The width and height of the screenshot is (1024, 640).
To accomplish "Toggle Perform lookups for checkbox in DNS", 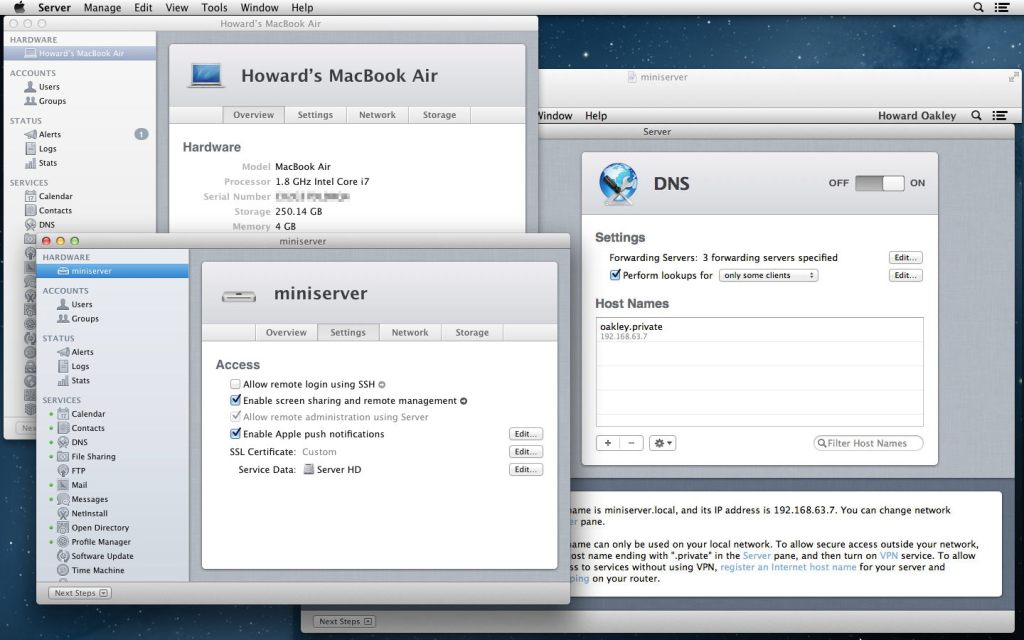I will coord(615,275).
